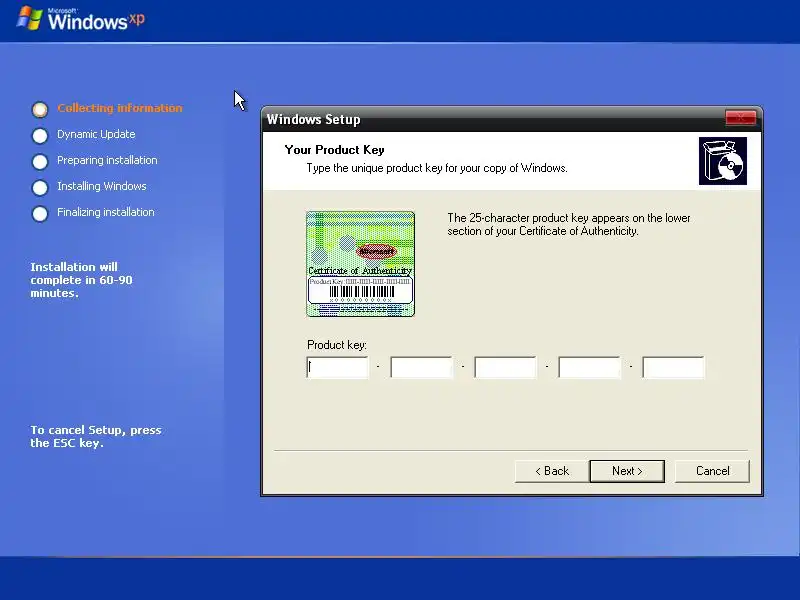Click the 'To cancel Setup, press the ESC key' text
The width and height of the screenshot is (800, 600).
96,436
